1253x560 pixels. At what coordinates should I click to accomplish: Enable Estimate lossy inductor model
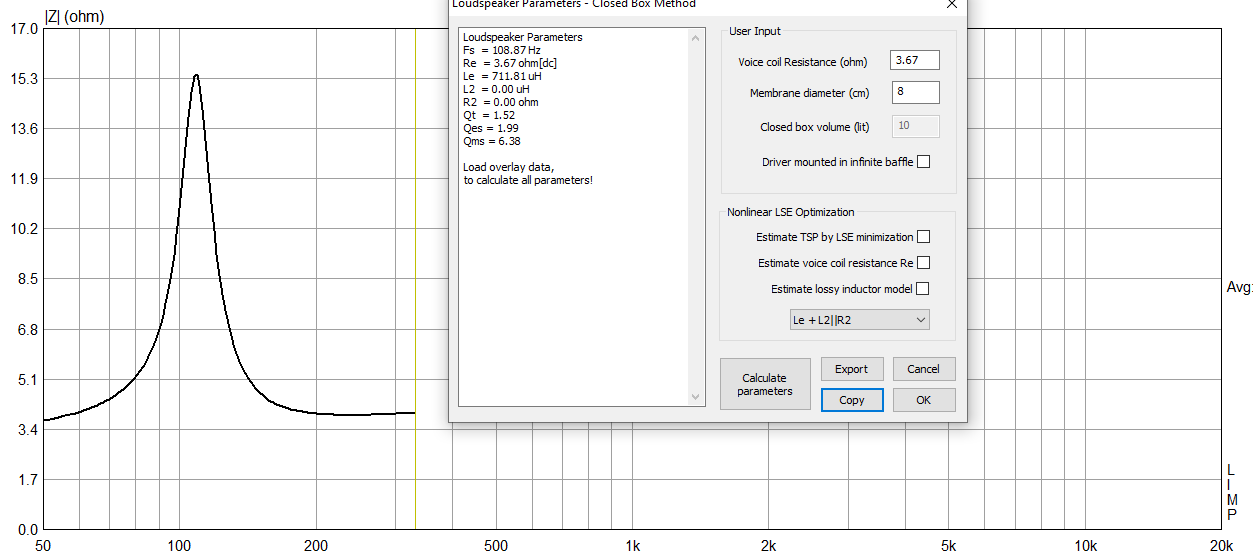click(923, 289)
